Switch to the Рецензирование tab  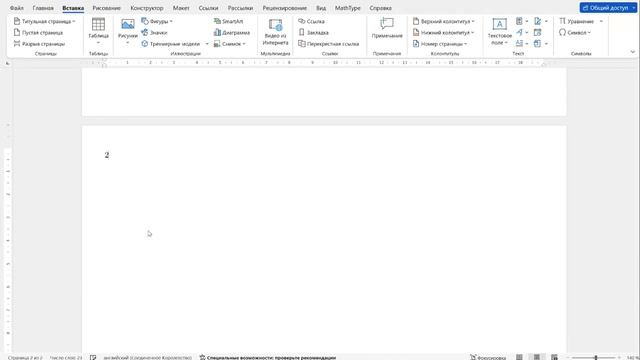[x=284, y=8]
